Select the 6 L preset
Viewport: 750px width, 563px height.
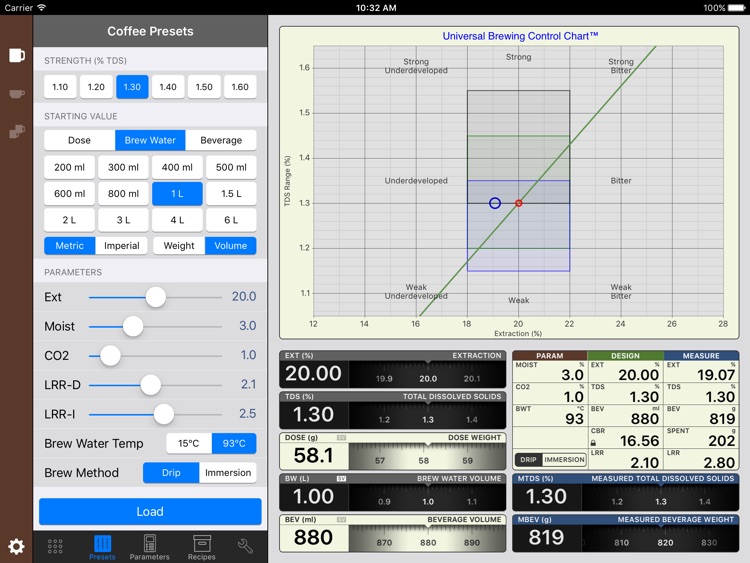232,220
